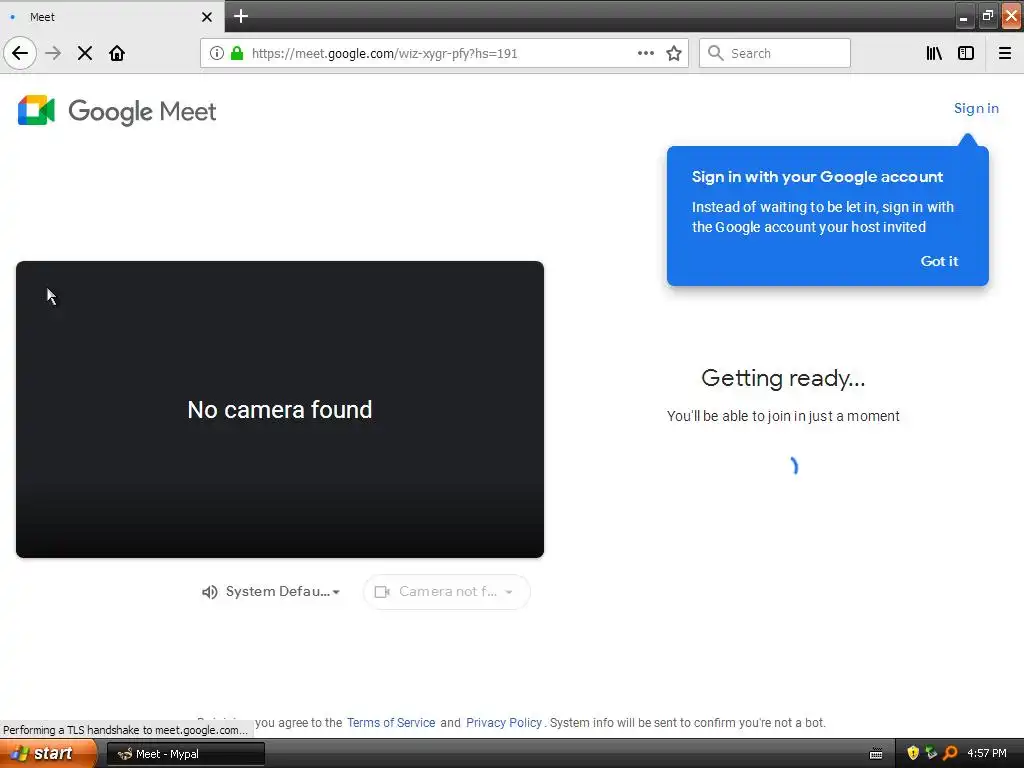Open System Default speaker dropdown
This screenshot has width=1024, height=768.
[272, 592]
